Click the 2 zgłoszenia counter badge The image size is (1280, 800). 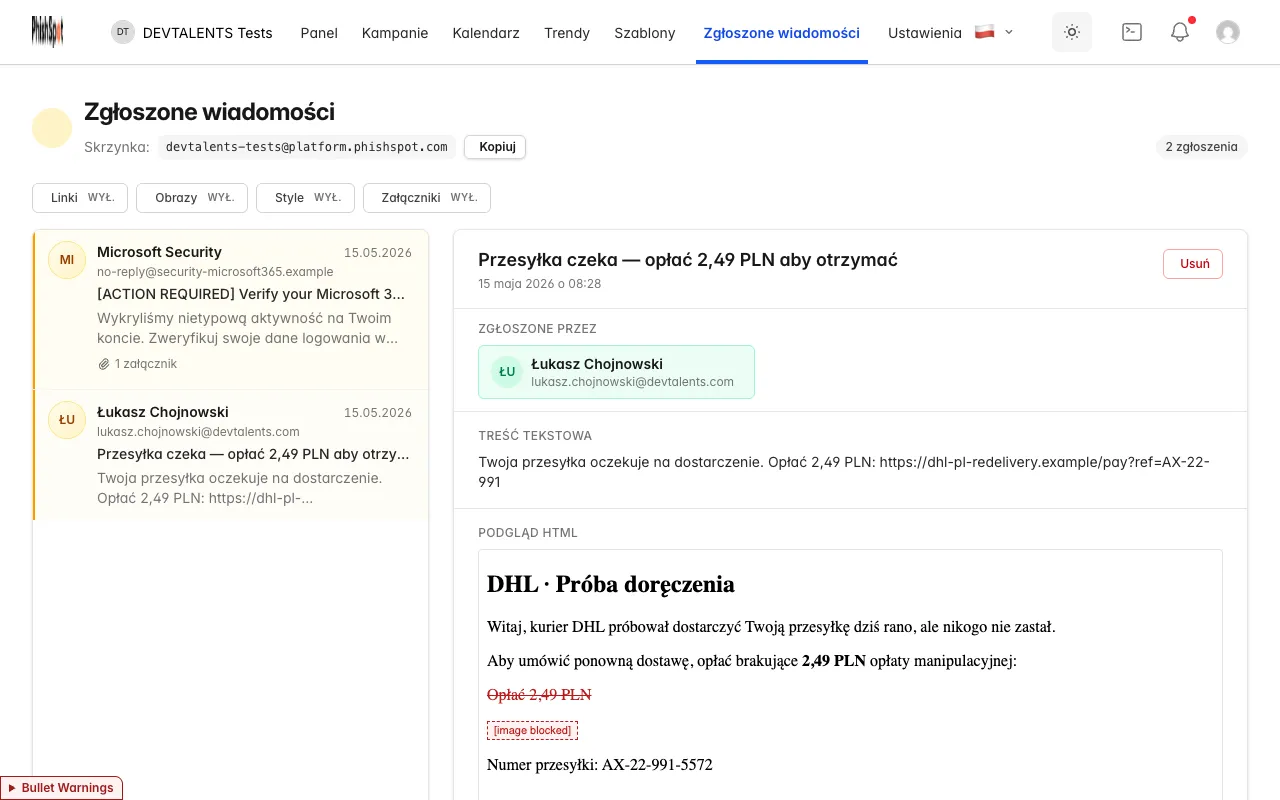(x=1202, y=147)
